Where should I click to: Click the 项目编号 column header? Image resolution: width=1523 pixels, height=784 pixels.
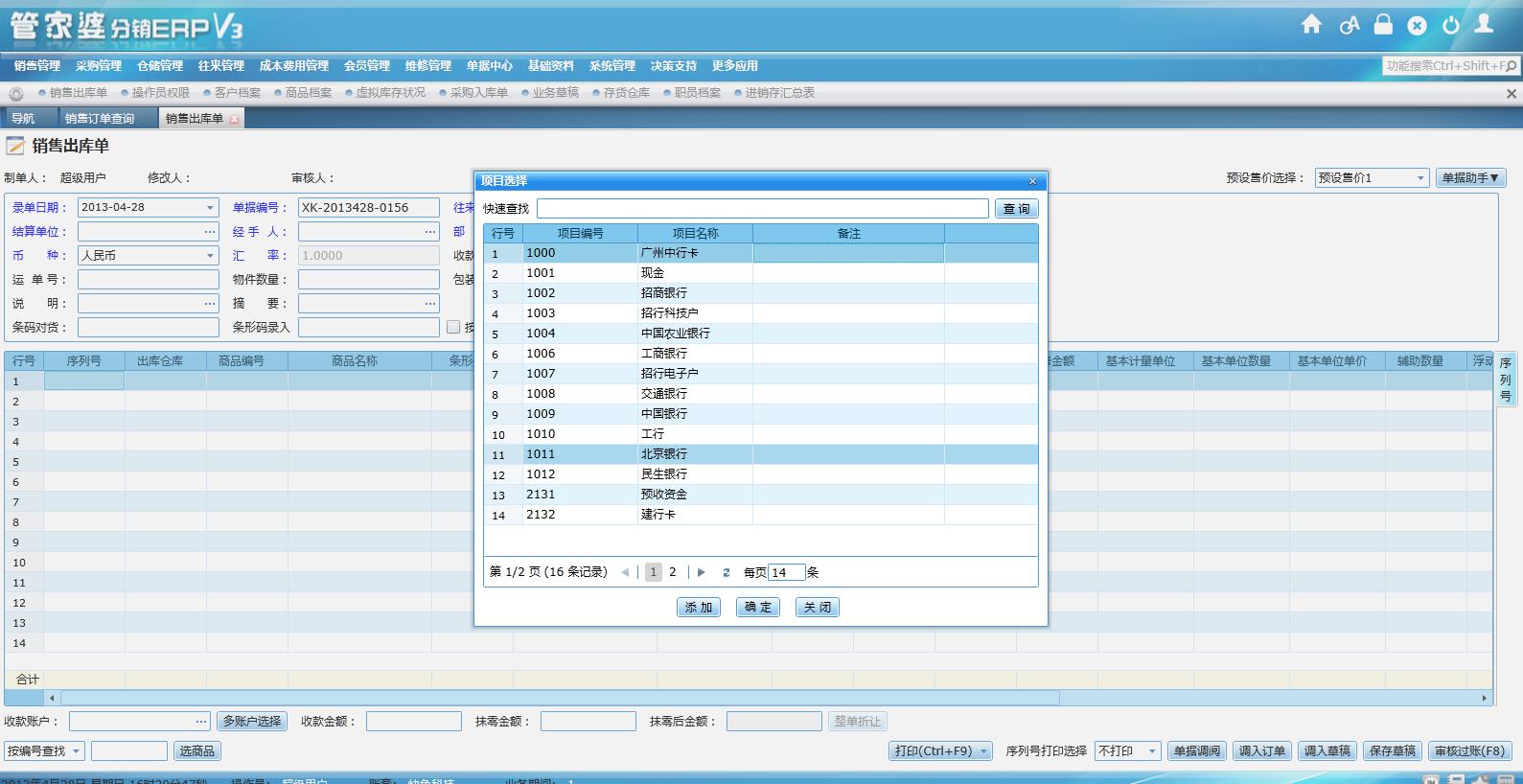tap(581, 234)
